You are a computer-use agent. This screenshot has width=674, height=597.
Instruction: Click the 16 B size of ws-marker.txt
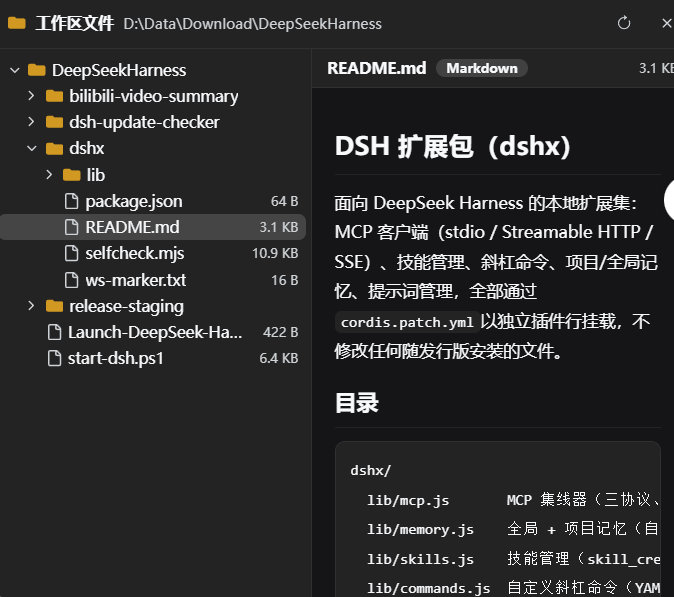[285, 280]
